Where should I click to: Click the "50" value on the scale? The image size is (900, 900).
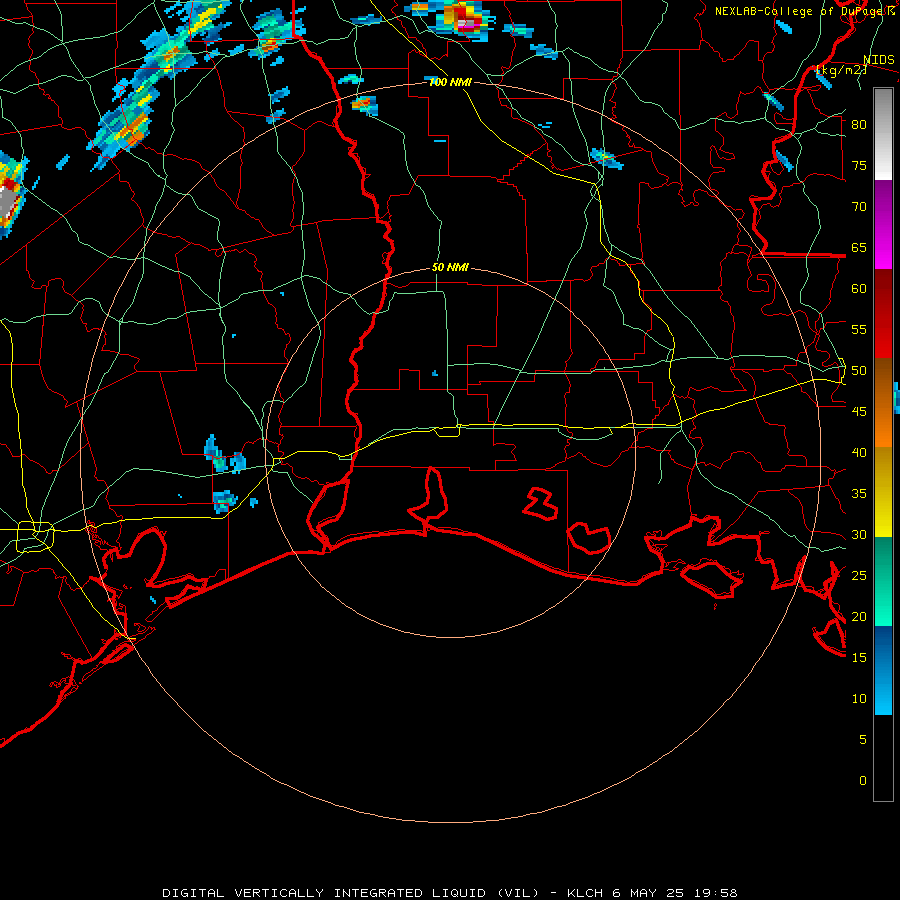pos(859,371)
